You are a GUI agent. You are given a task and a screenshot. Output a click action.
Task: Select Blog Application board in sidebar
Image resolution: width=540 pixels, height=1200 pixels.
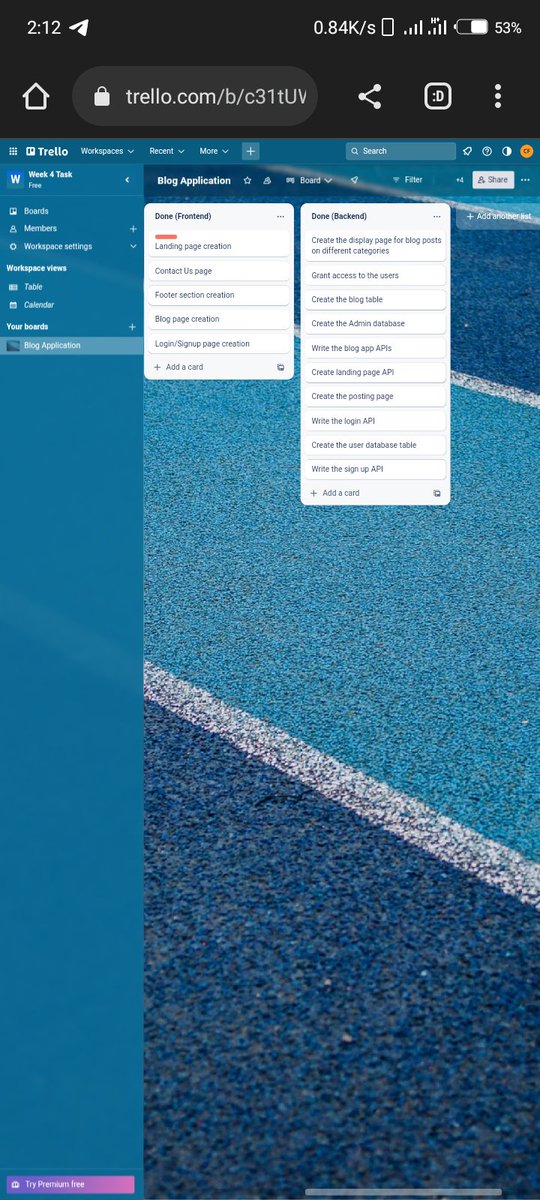72,346
